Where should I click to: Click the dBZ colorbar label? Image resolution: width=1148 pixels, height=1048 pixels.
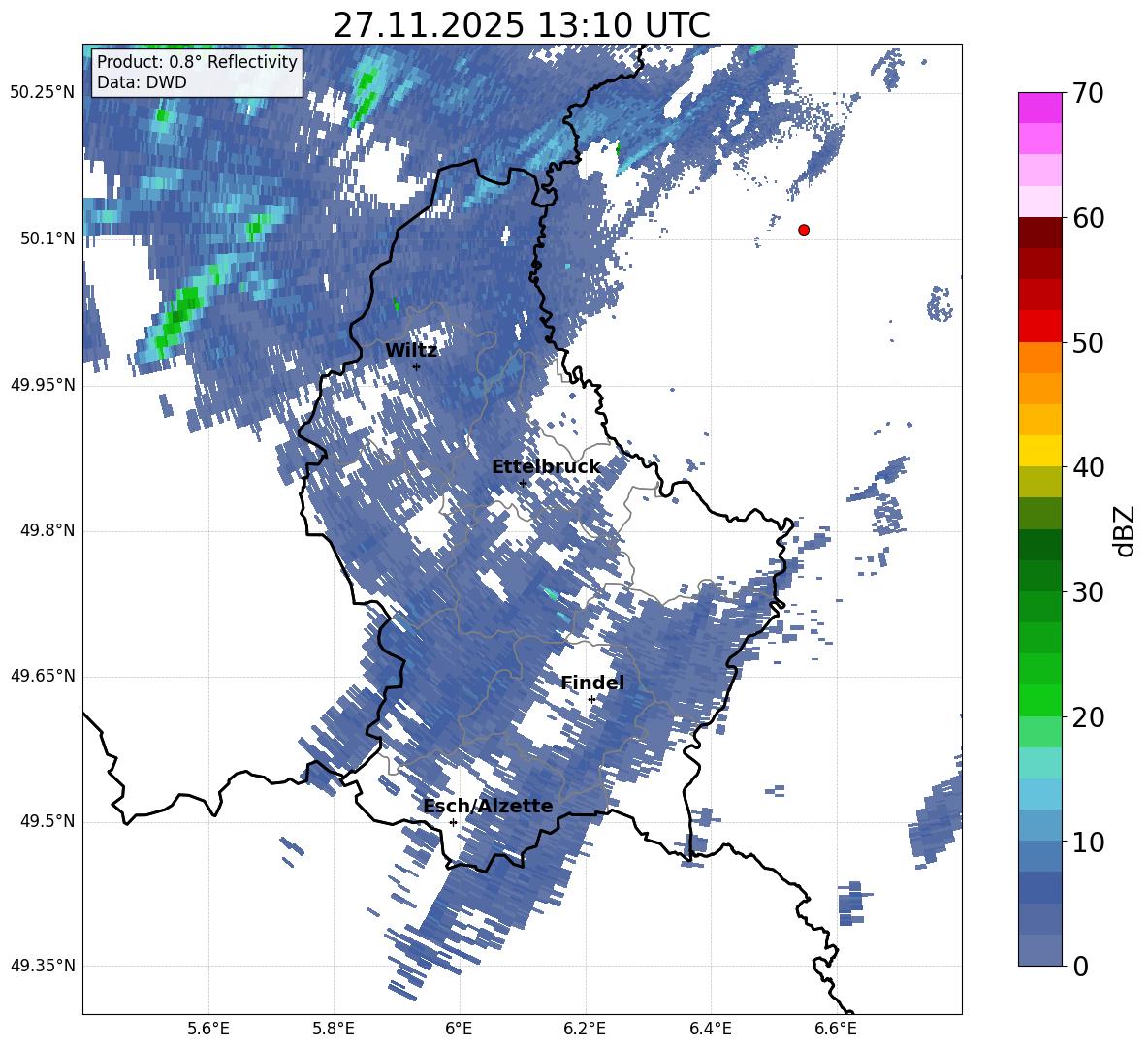[1126, 530]
